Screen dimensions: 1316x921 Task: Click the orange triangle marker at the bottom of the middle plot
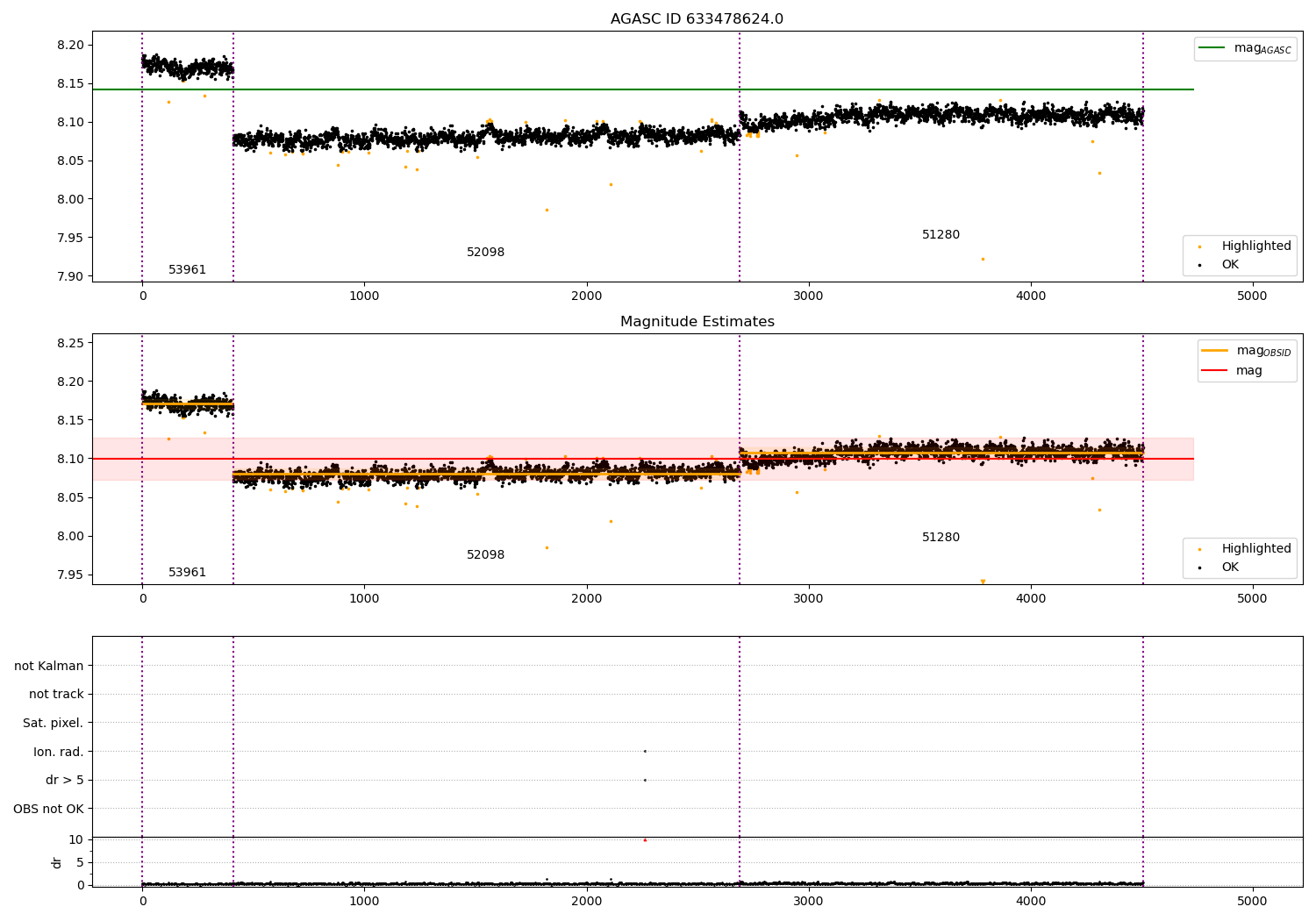pos(983,582)
